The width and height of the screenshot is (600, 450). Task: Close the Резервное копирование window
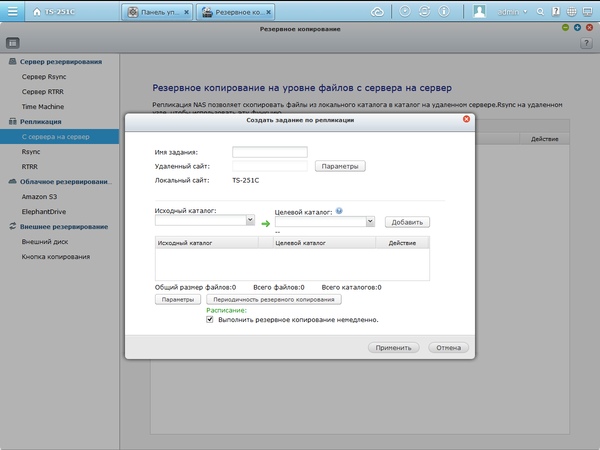coord(590,28)
